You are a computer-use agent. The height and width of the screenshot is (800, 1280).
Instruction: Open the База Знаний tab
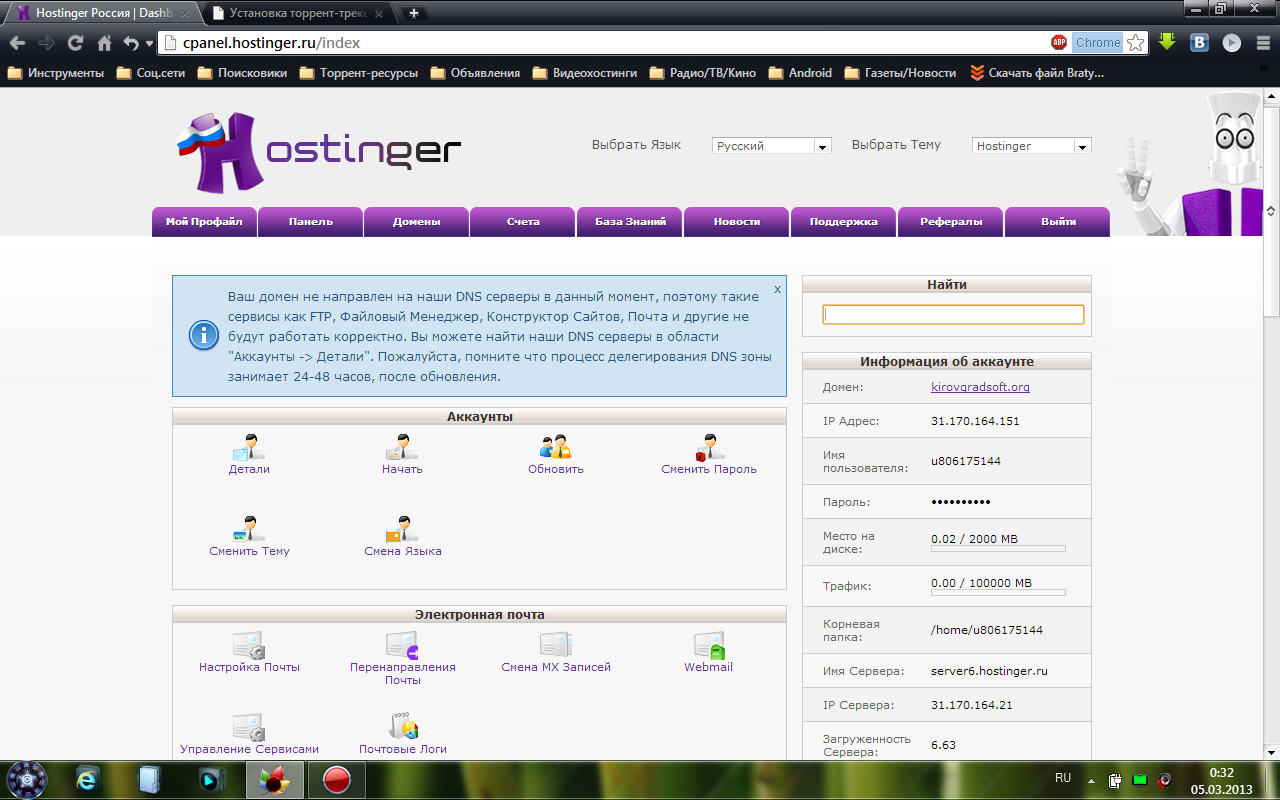click(x=630, y=222)
